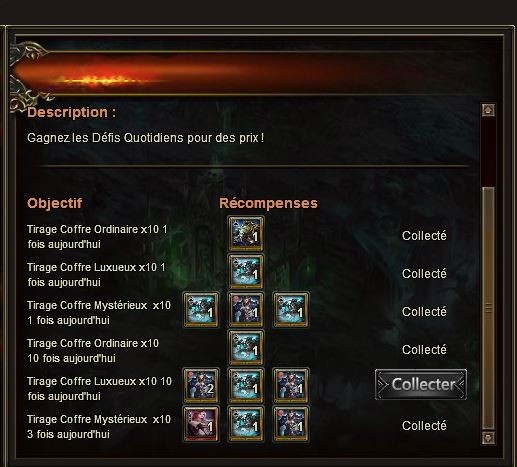517x467 pixels.
Task: Click the right reward in Mystérieux 3 fois row
Action: click(x=291, y=423)
